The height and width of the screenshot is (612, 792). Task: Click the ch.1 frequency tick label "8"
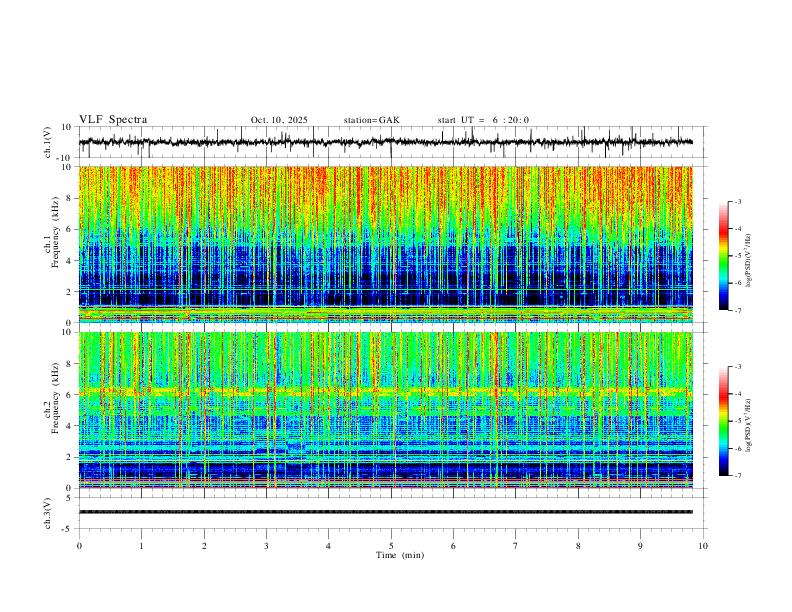click(x=71, y=198)
